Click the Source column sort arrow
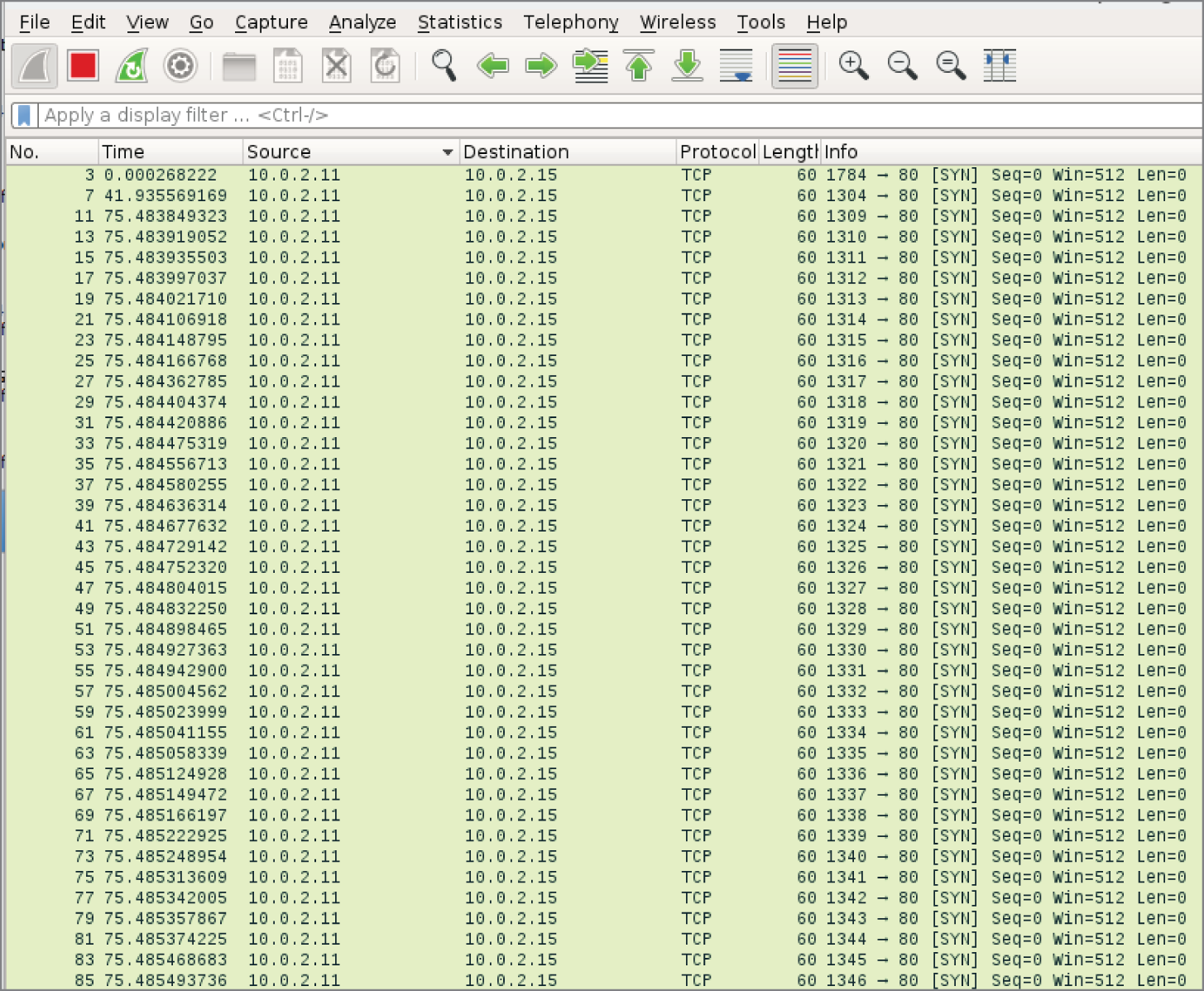Viewport: 1204px width, 991px height. tap(448, 152)
